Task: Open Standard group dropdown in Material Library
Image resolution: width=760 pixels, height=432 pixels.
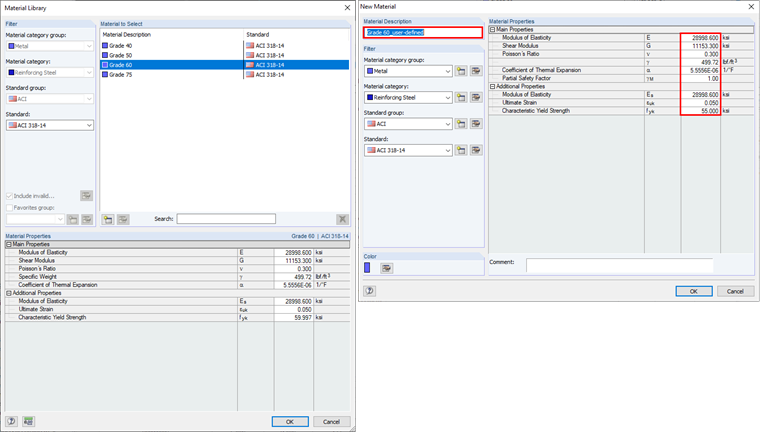Action: click(50, 99)
